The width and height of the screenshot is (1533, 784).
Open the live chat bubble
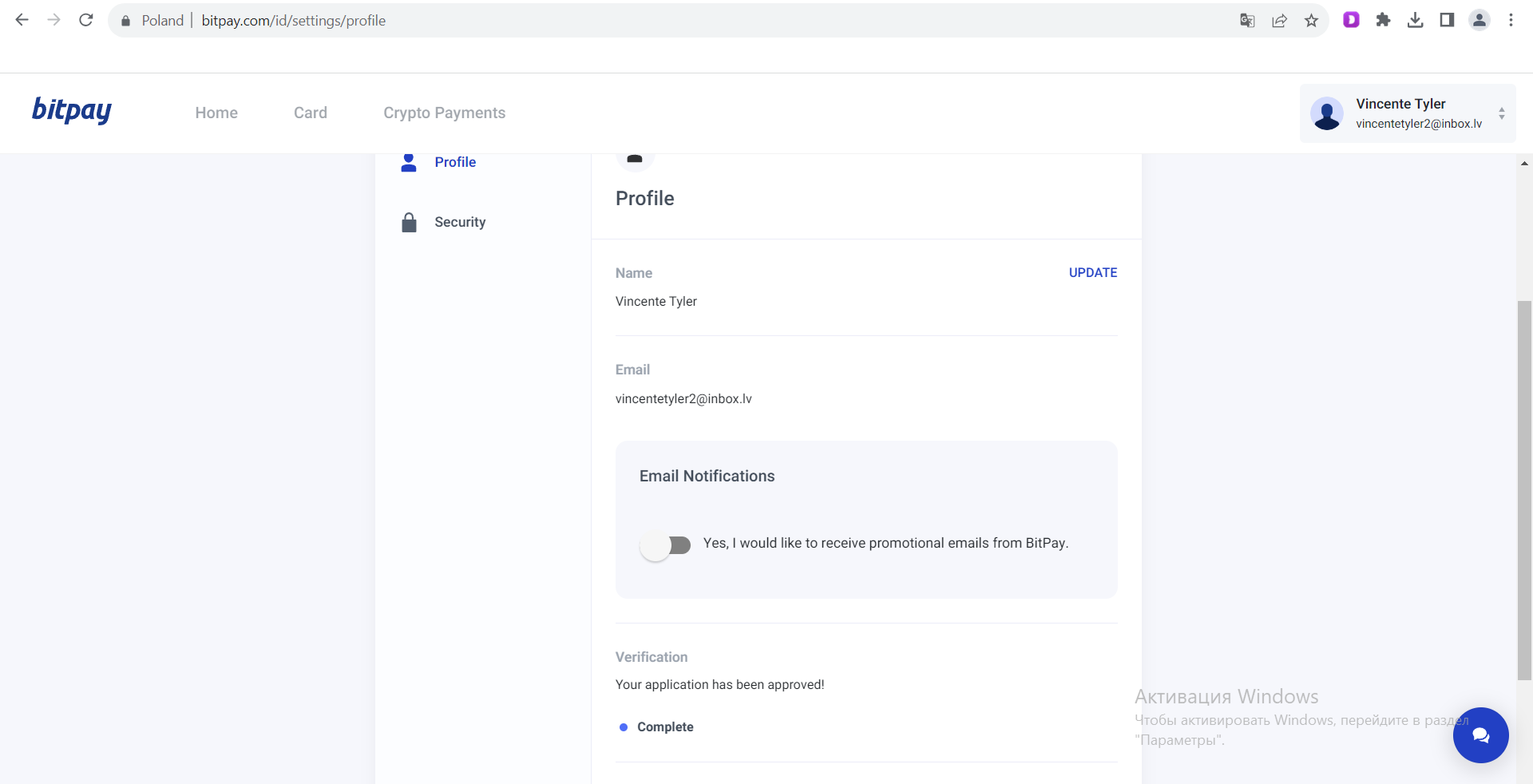1480,735
